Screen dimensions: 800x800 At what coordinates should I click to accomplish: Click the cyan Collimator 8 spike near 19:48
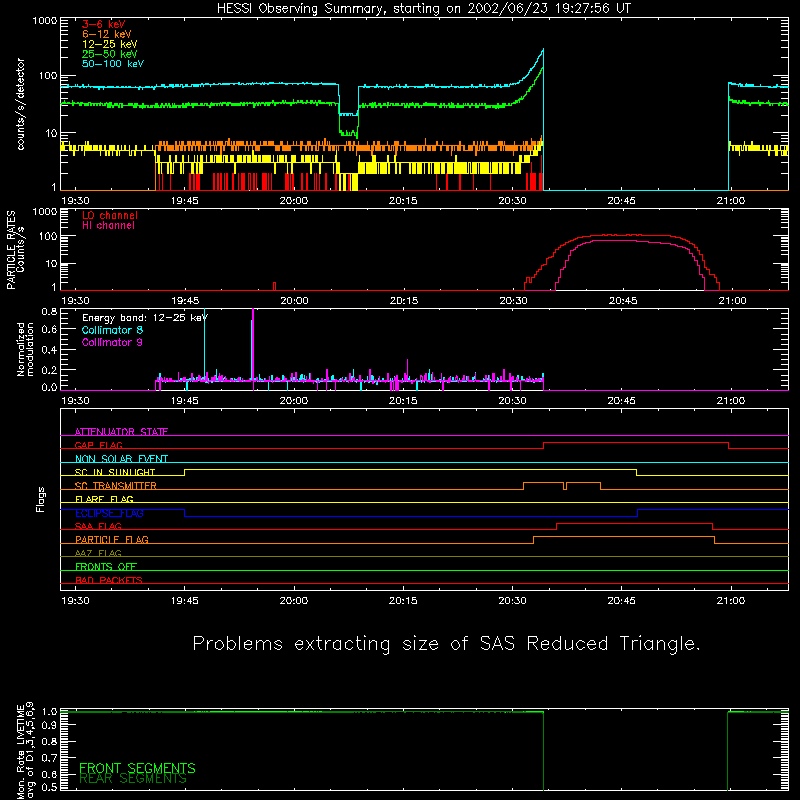(205, 344)
